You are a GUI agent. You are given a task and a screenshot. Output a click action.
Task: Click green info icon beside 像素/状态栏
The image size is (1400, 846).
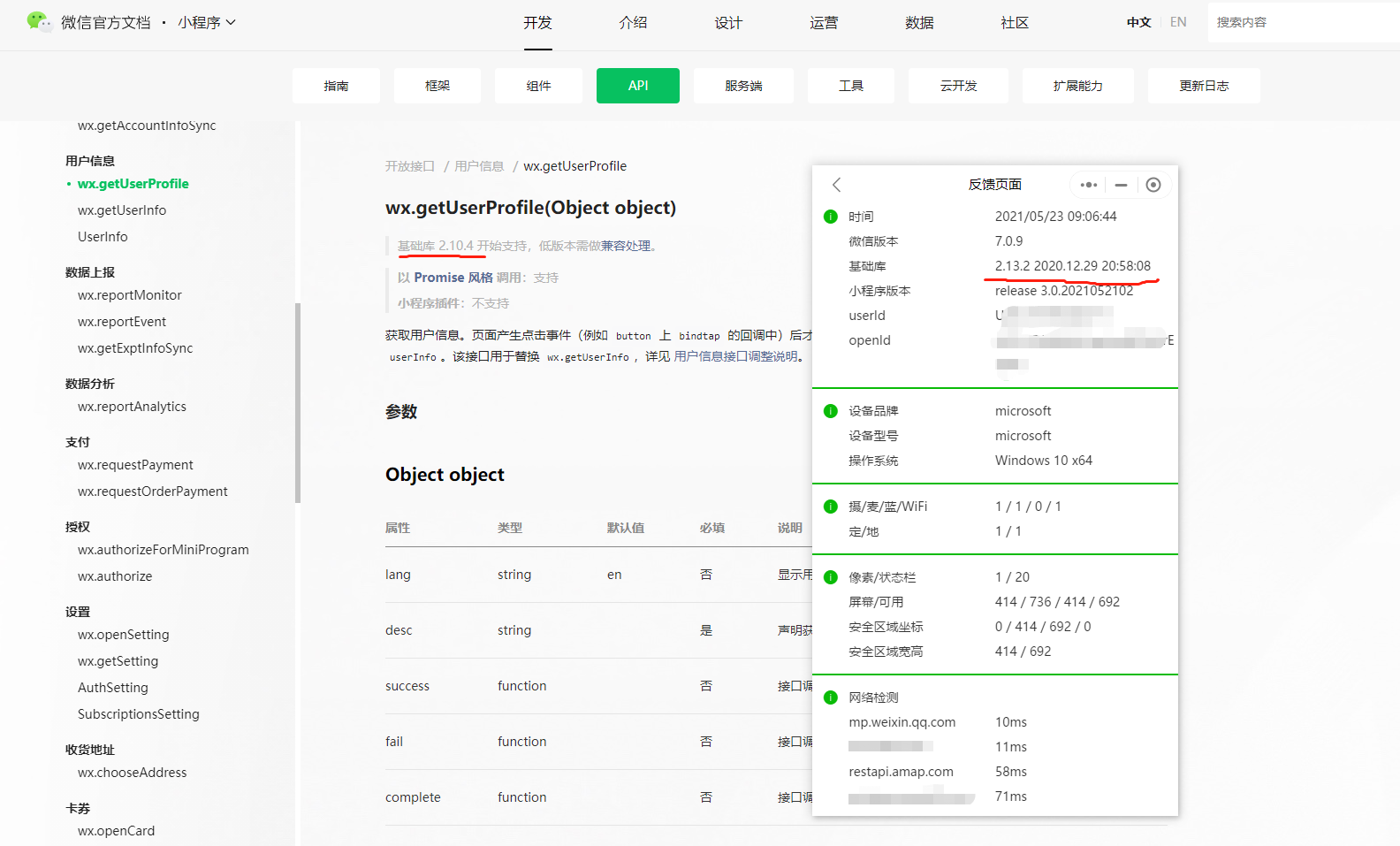(831, 577)
